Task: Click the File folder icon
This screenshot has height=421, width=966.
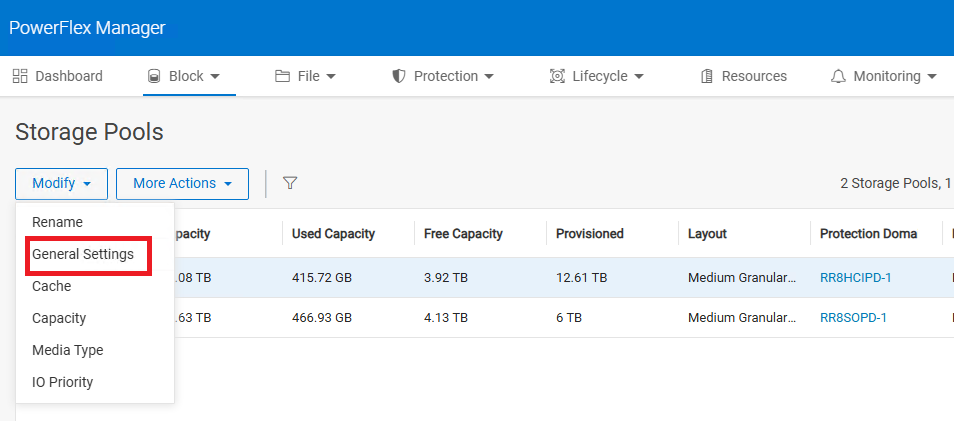Action: (282, 76)
